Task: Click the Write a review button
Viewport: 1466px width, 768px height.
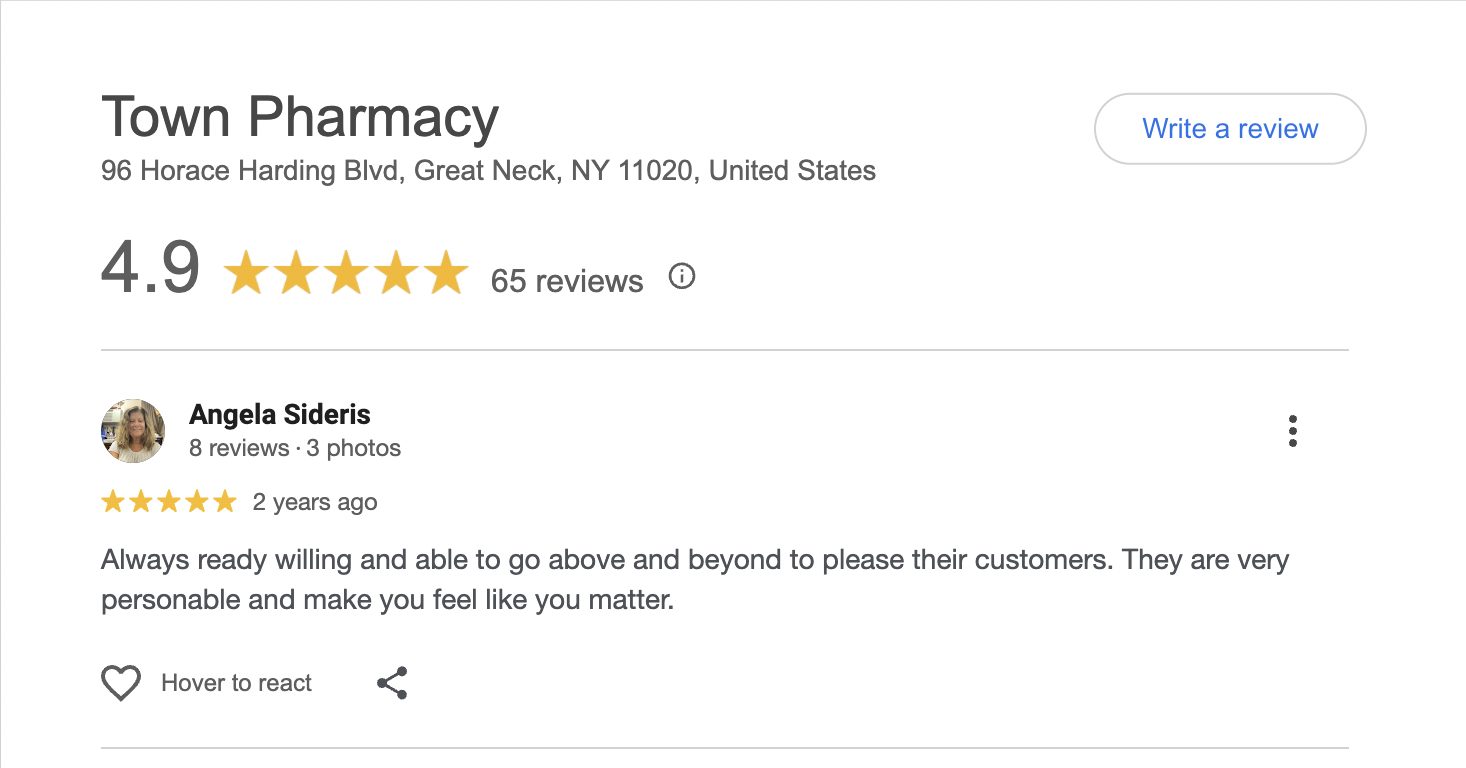Action: tap(1230, 129)
